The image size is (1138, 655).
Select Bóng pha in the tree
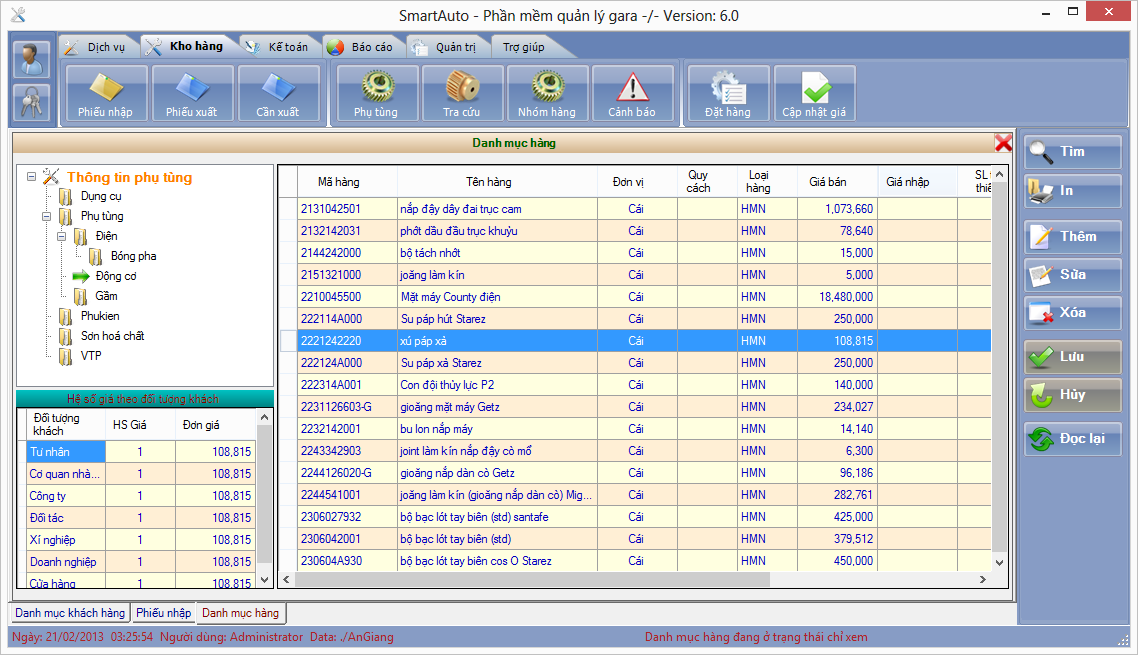134,256
